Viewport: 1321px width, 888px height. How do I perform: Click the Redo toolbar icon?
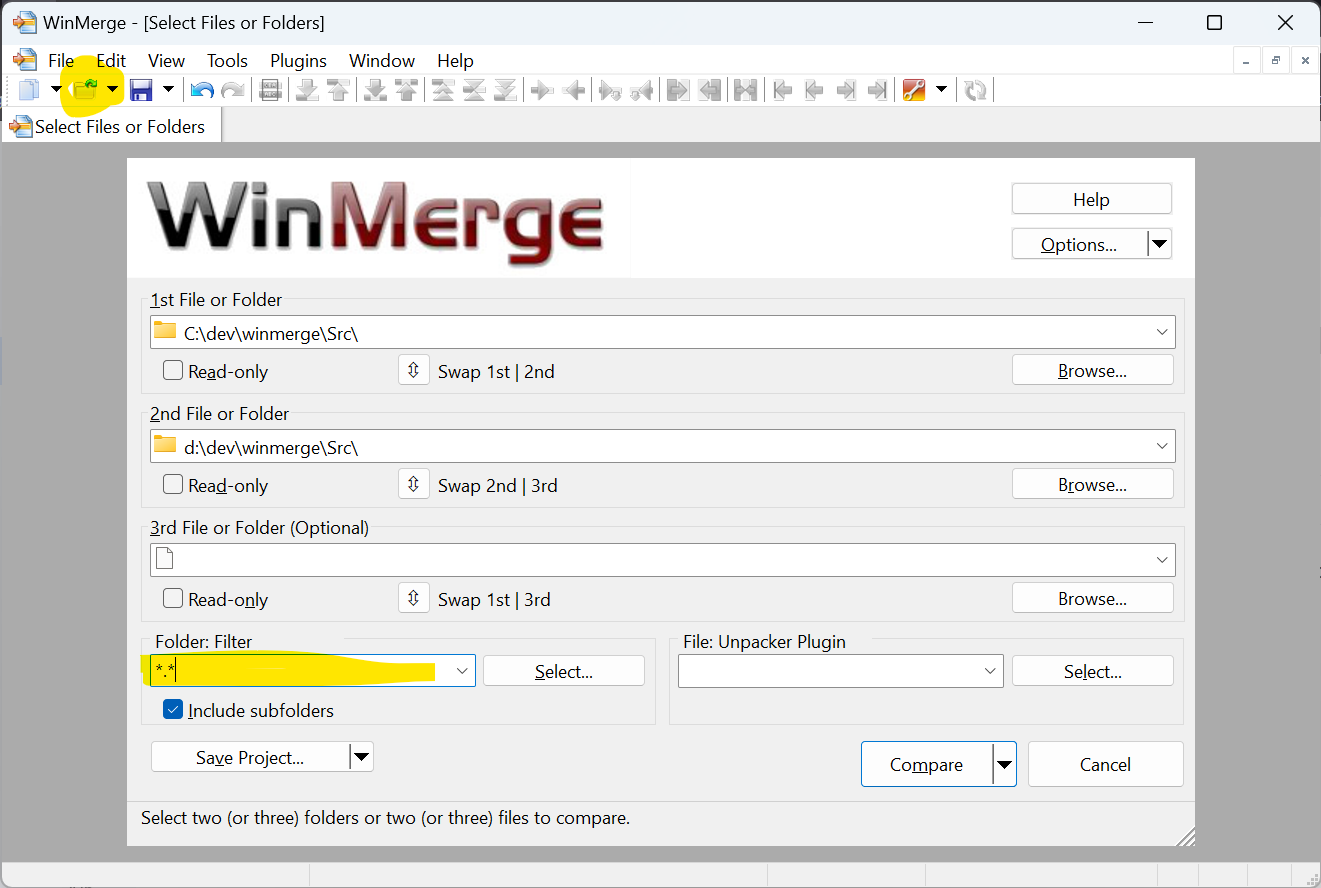[232, 89]
